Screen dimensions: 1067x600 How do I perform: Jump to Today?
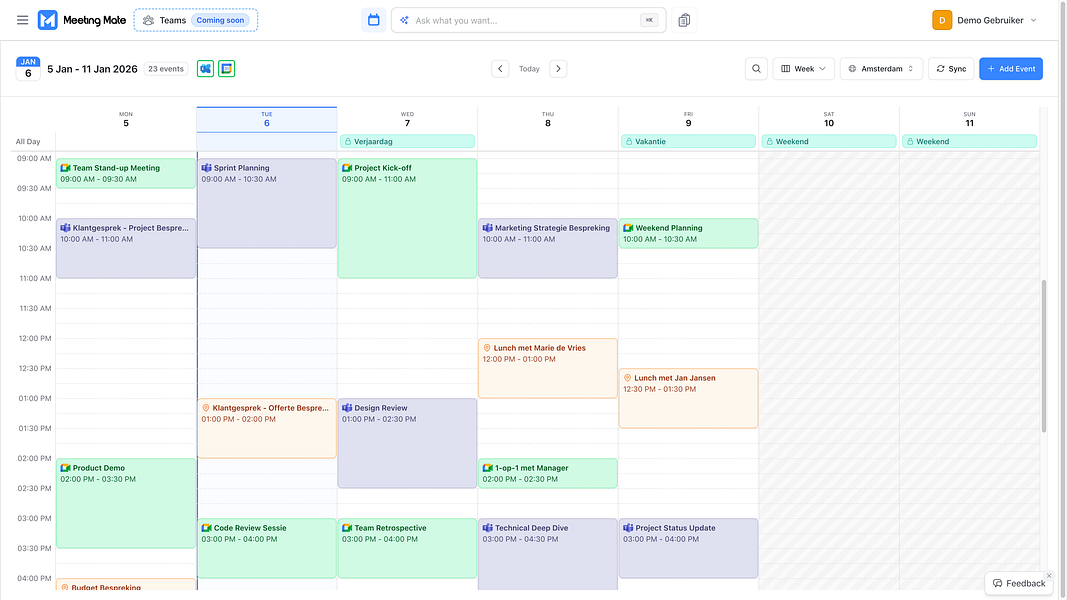[529, 69]
